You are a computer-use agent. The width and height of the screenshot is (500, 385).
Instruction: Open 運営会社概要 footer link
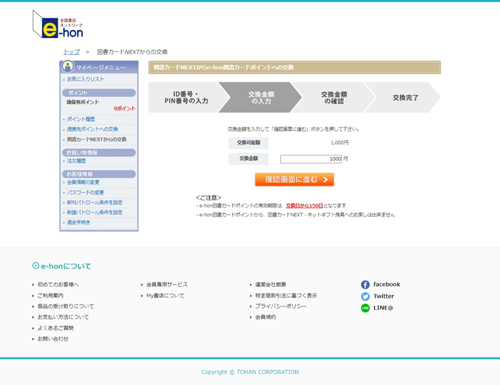(x=271, y=285)
